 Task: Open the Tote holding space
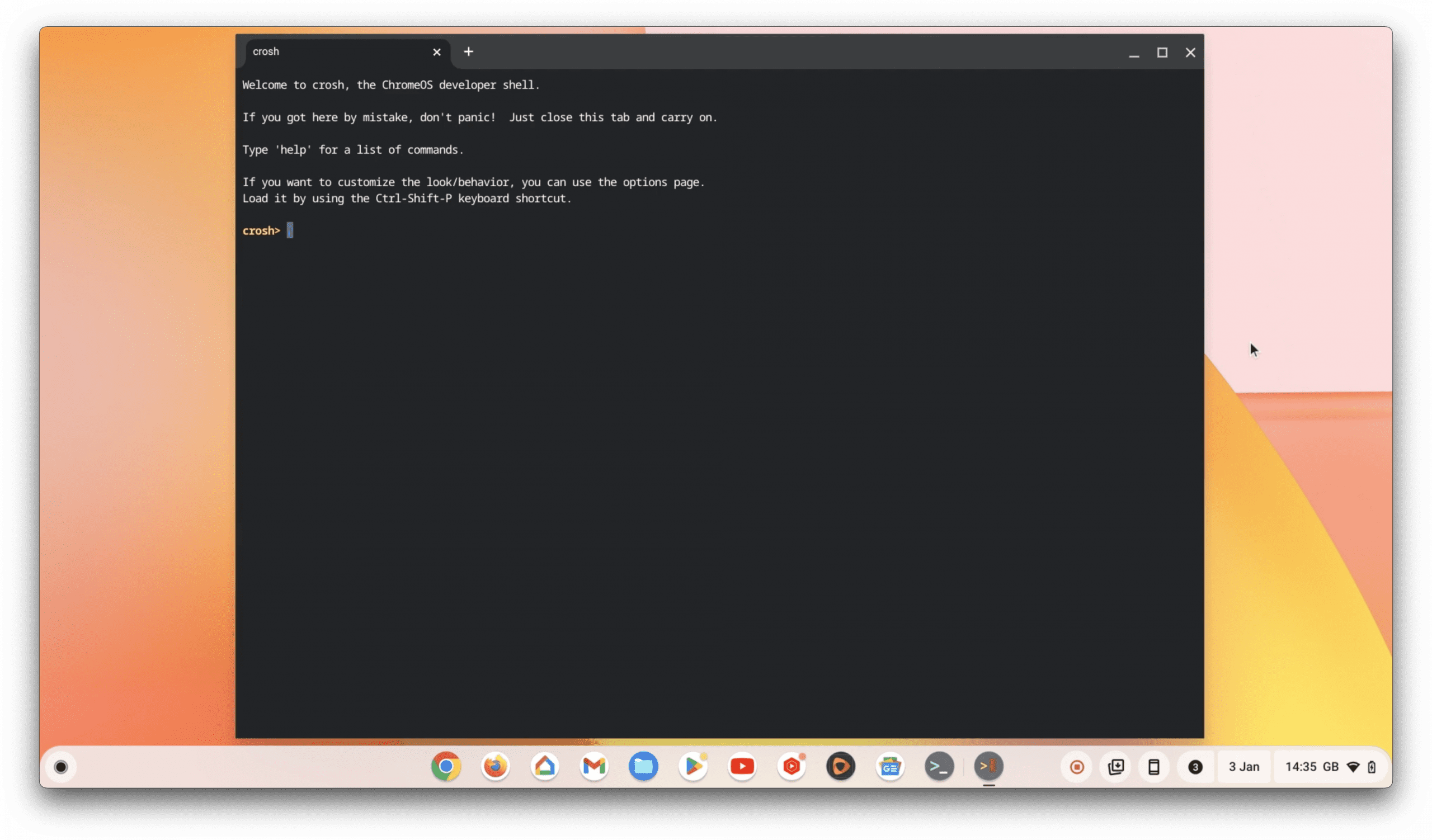click(x=1115, y=767)
